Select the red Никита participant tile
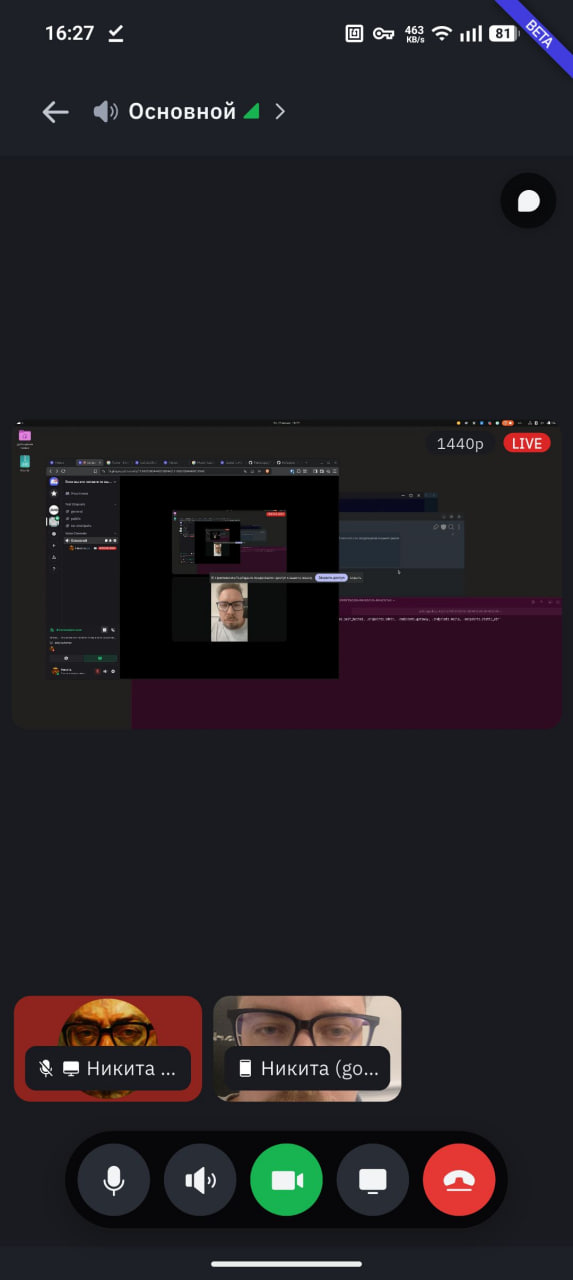 pos(108,1048)
